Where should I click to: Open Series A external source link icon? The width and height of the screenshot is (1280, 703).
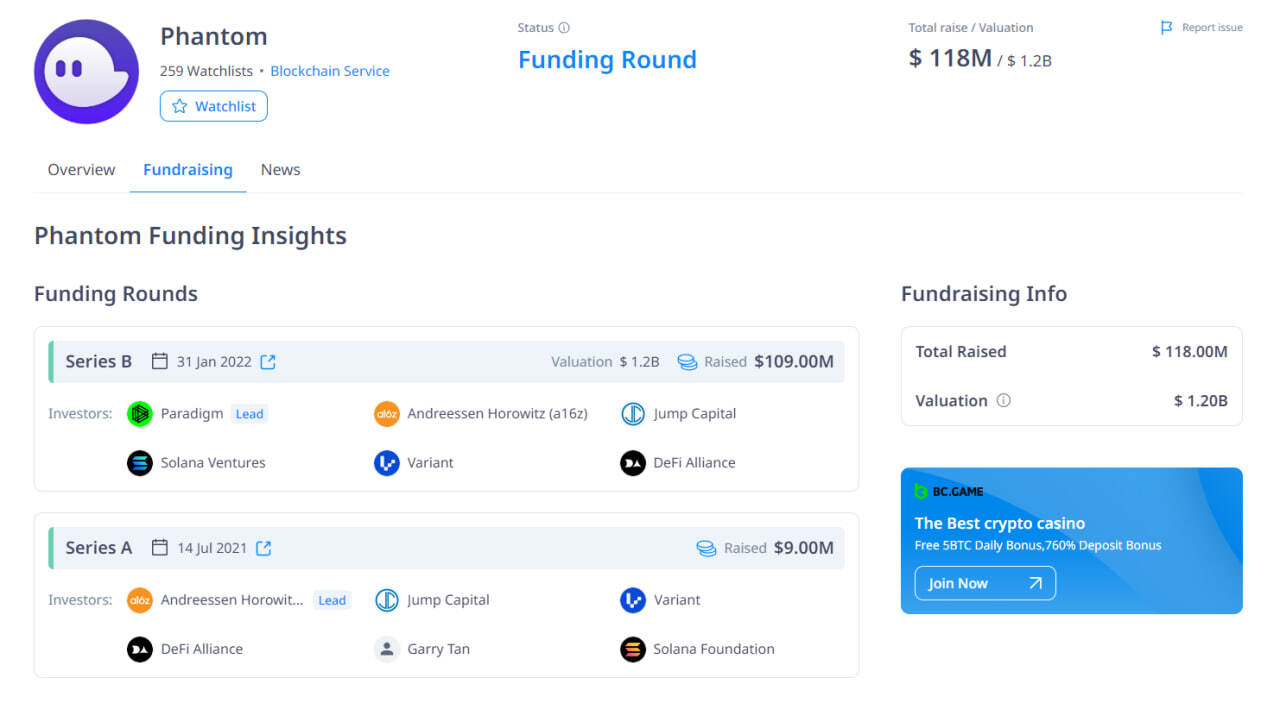click(264, 548)
